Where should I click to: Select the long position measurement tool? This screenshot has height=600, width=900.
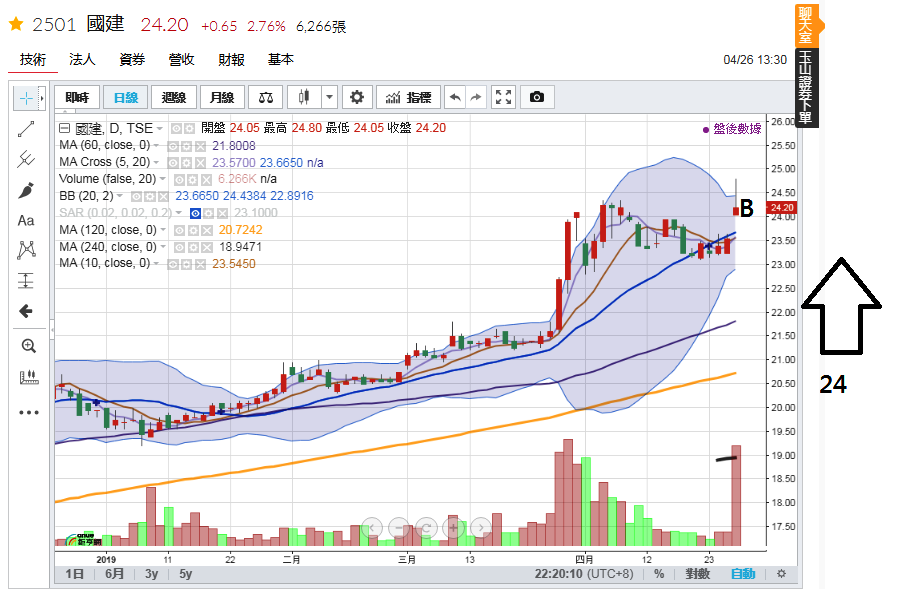[26, 280]
